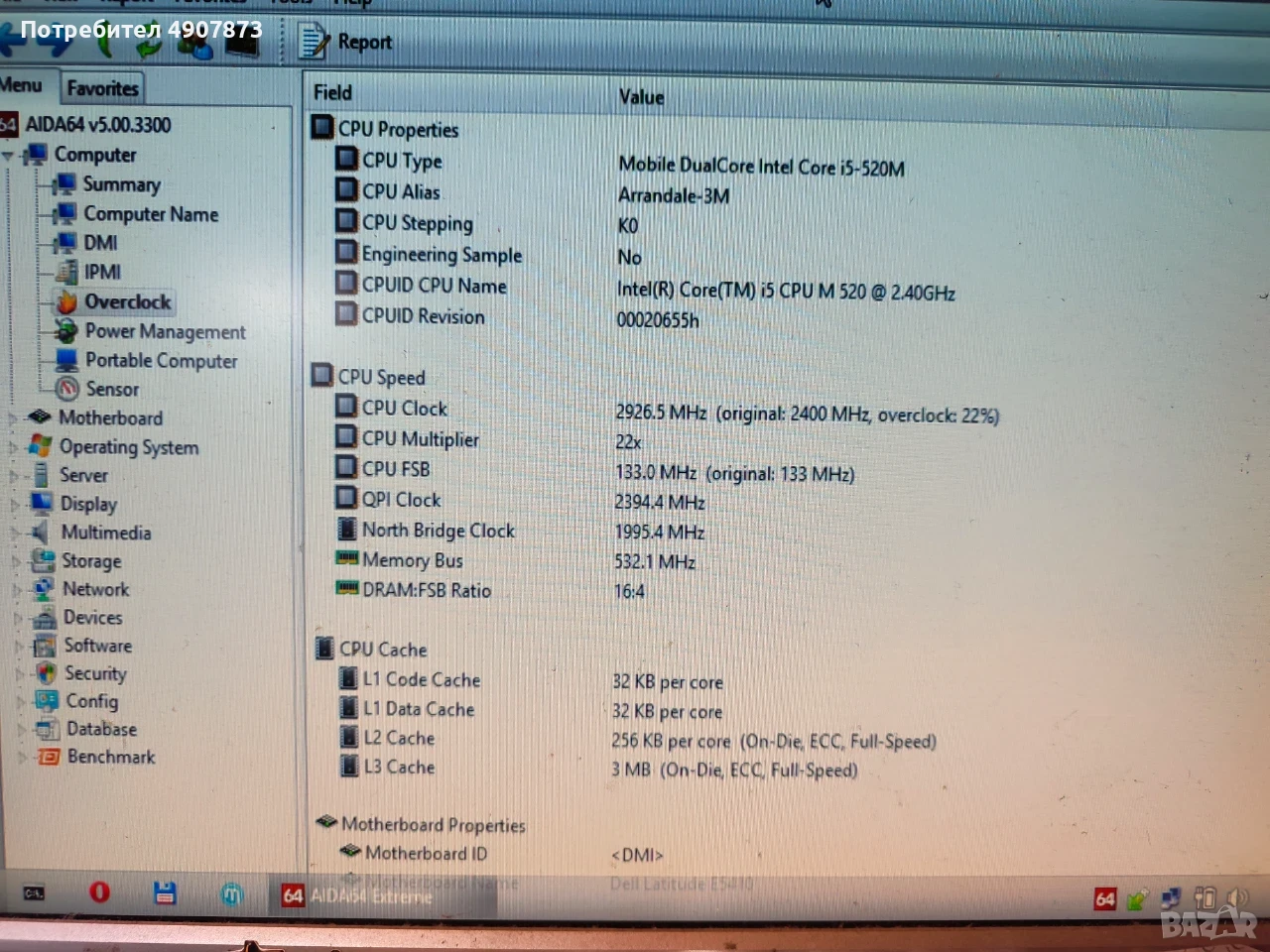The image size is (1270, 952).
Task: Expand the Display tree node
Action: tap(15, 505)
